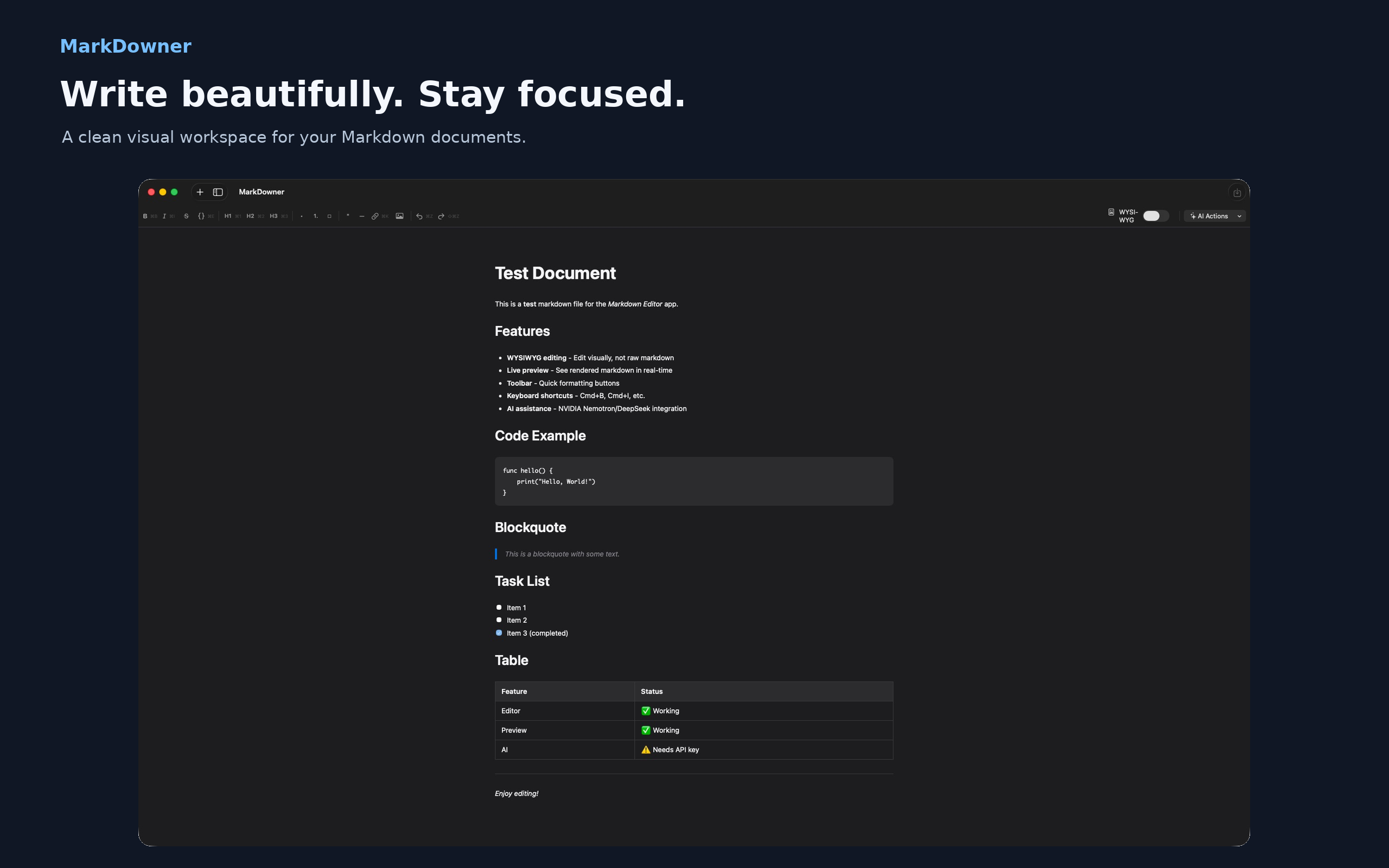Insert a numbered list from the toolbar

click(316, 216)
